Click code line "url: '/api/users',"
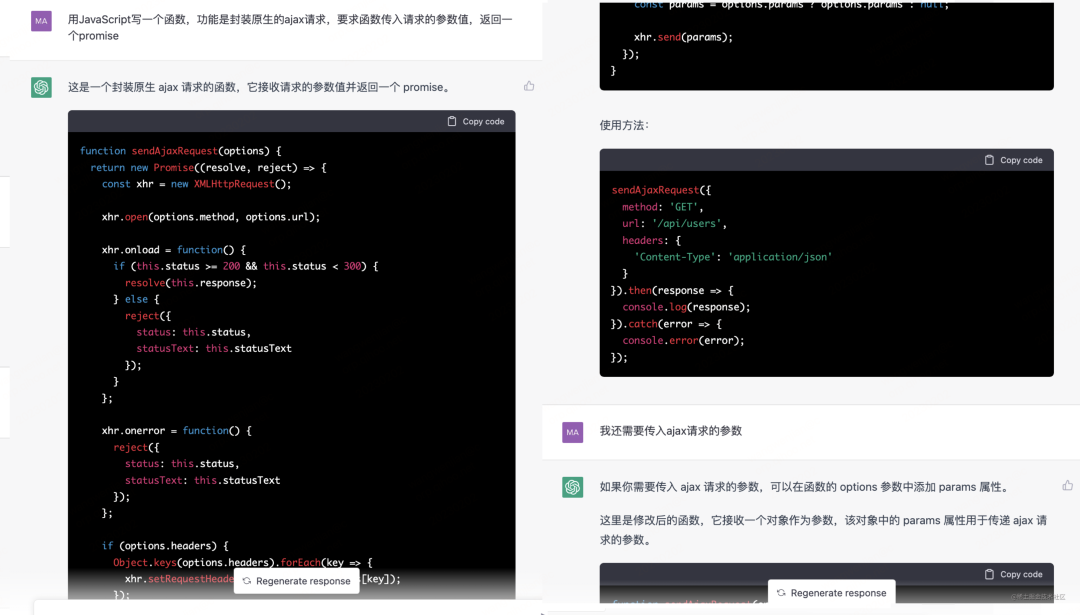The height and width of the screenshot is (615, 1080). pos(674,223)
